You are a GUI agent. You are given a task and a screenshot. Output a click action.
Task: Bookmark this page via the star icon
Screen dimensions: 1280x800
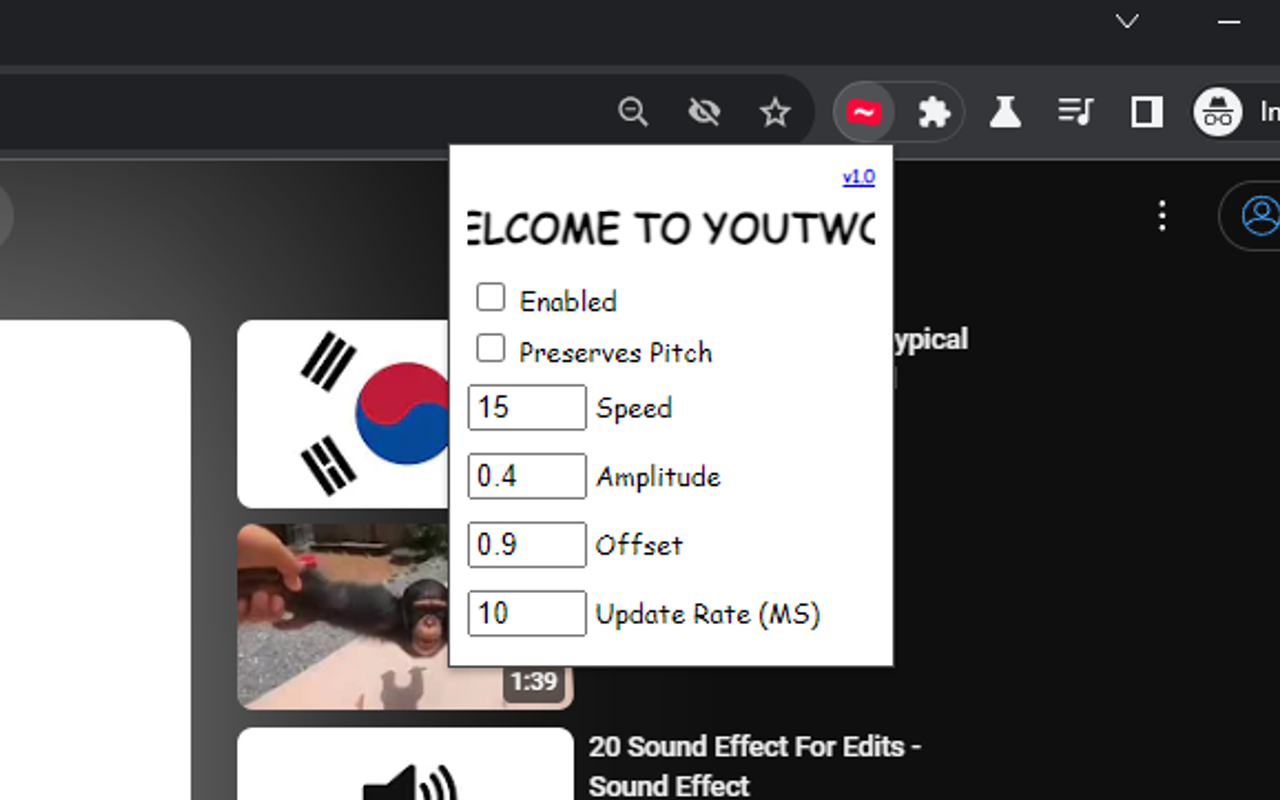(775, 112)
